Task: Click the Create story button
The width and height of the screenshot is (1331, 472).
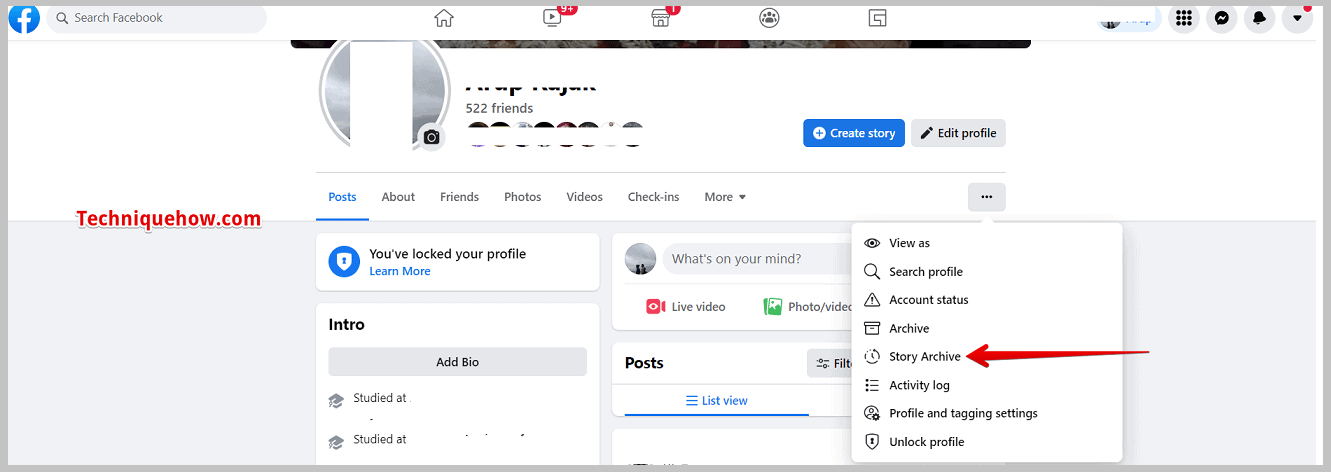Action: click(x=854, y=133)
